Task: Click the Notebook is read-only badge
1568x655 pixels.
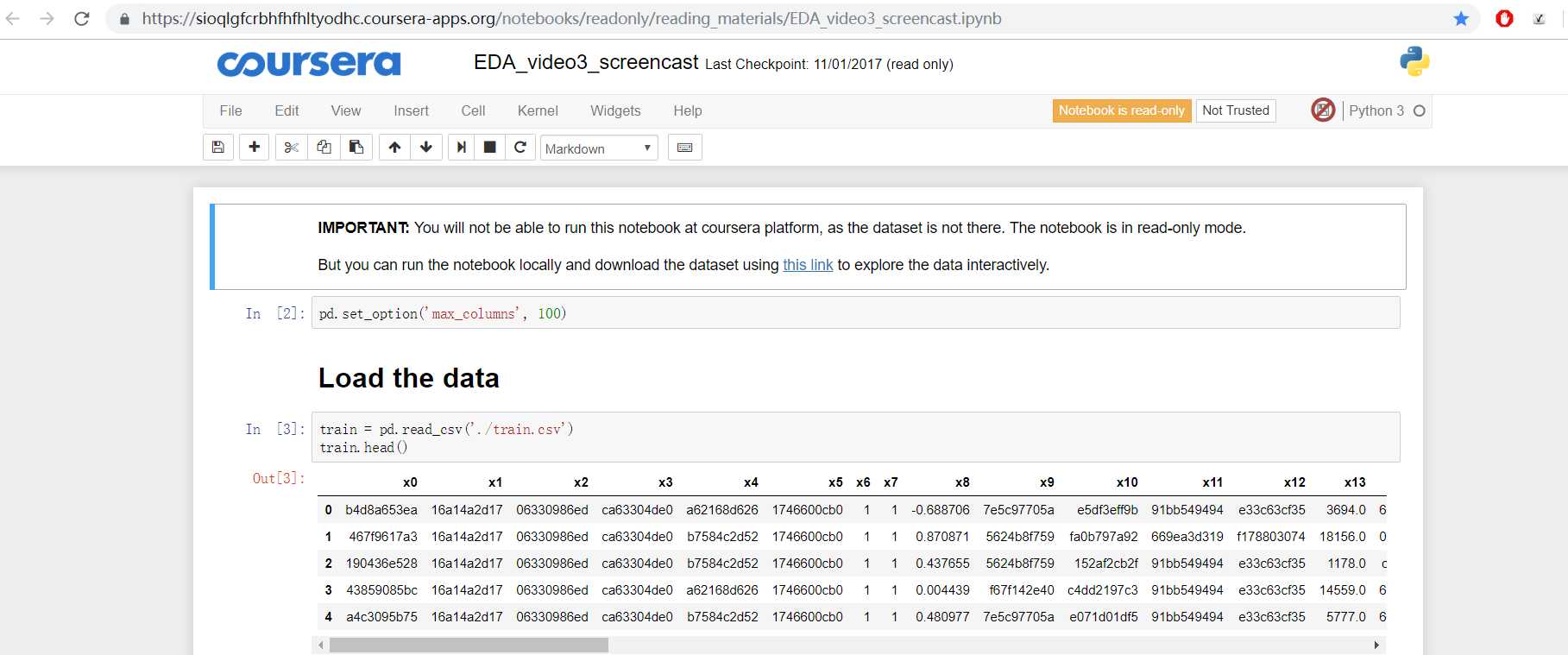Action: tap(1122, 110)
